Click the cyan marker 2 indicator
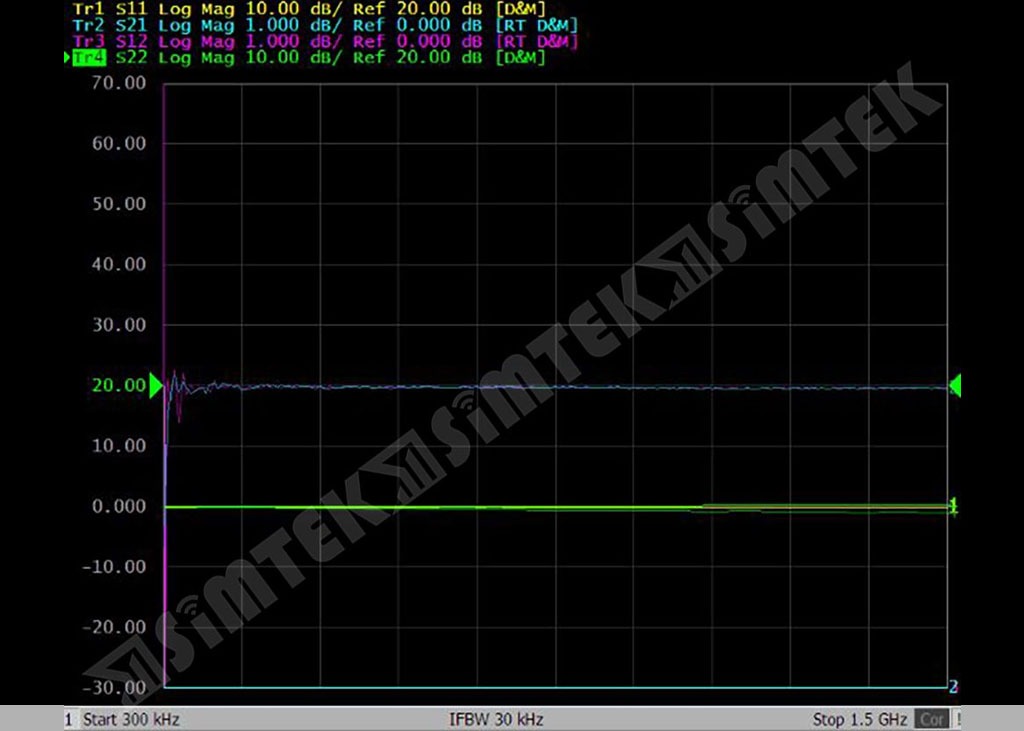Image resolution: width=1024 pixels, height=731 pixels. [953, 687]
